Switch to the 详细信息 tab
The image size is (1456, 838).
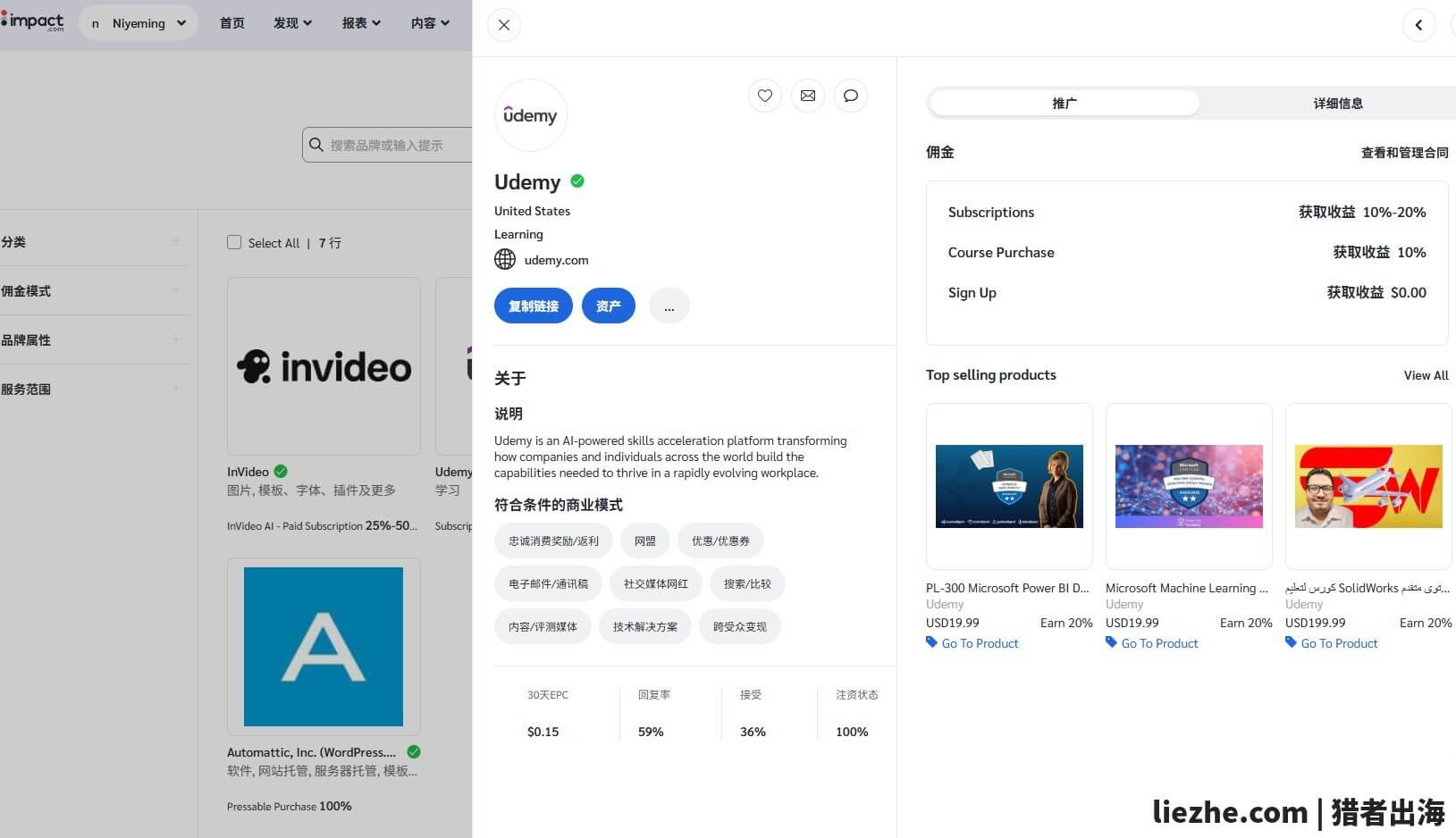click(1338, 104)
